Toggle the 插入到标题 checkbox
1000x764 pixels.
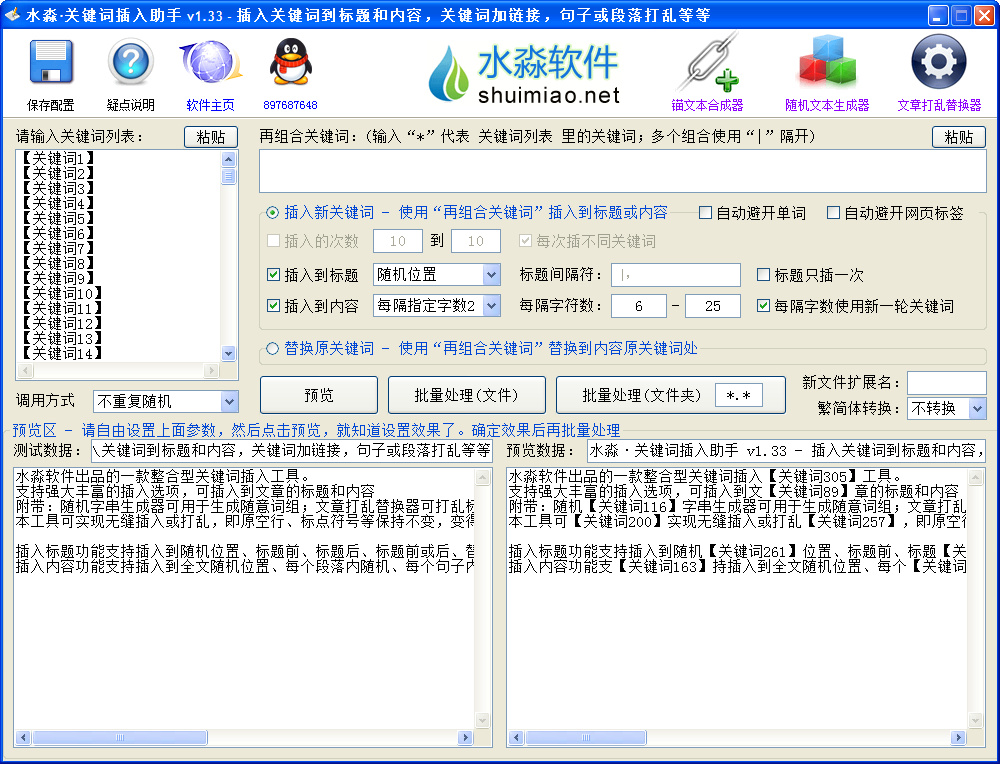tap(274, 275)
